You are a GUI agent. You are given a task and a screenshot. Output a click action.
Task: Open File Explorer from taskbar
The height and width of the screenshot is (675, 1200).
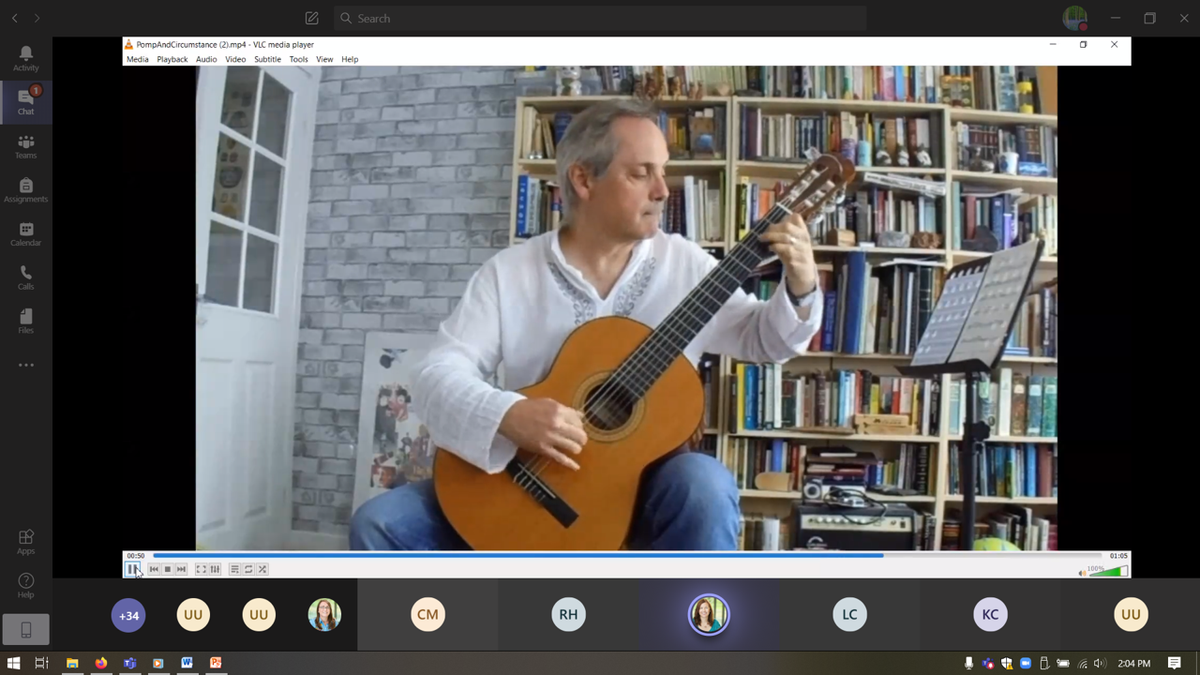click(72, 663)
